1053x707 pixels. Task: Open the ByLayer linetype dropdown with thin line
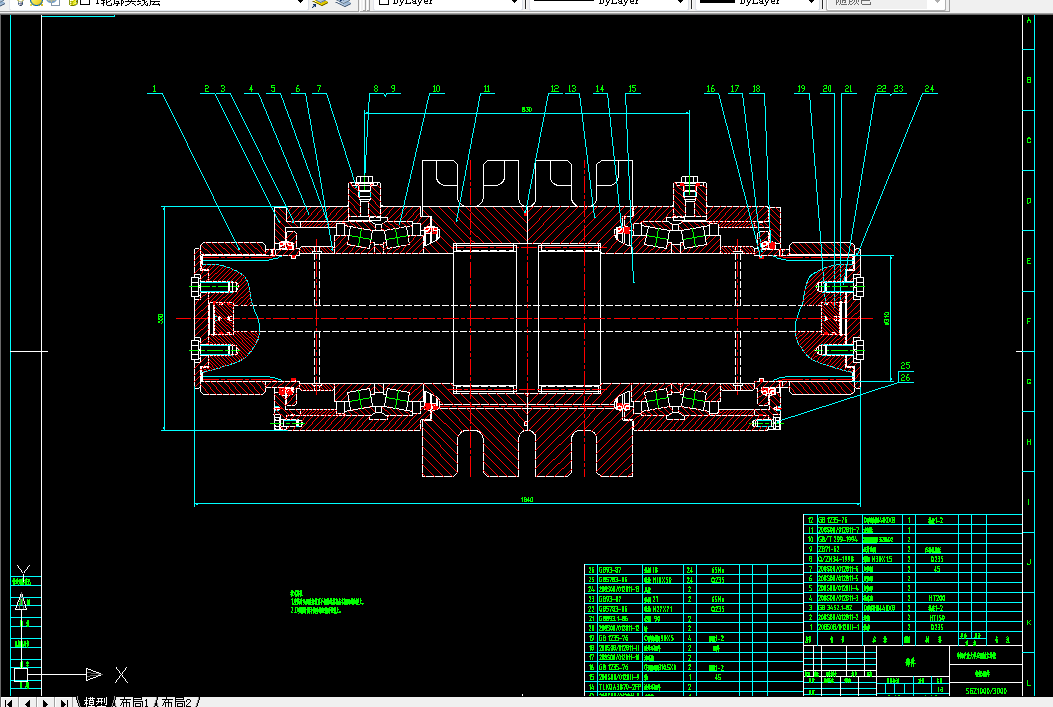pyautogui.click(x=680, y=3)
